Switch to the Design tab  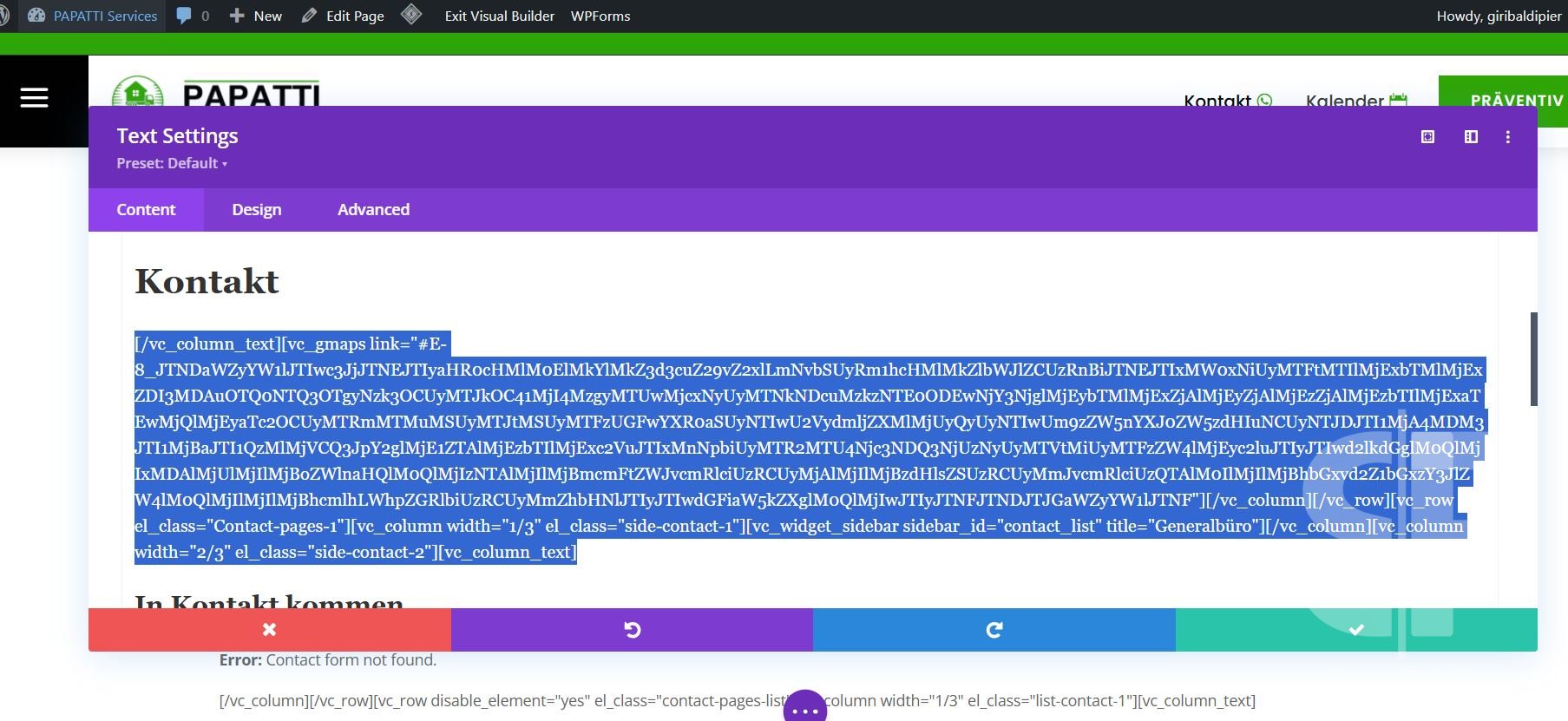click(256, 210)
